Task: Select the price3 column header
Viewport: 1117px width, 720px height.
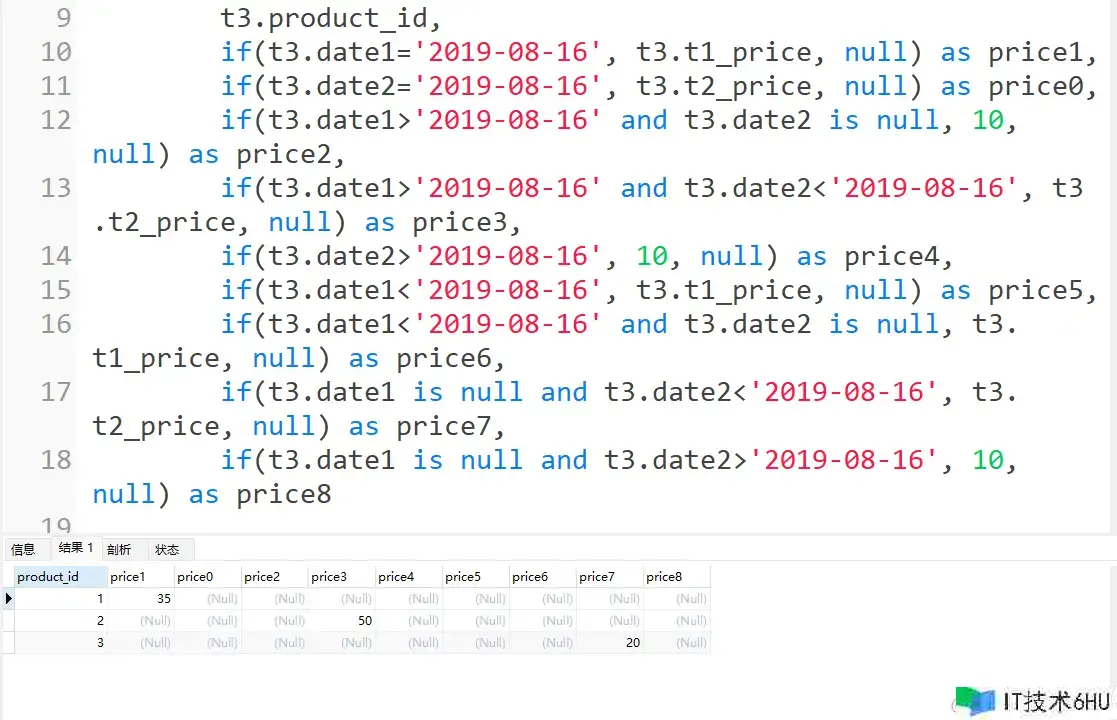Action: click(x=341, y=576)
